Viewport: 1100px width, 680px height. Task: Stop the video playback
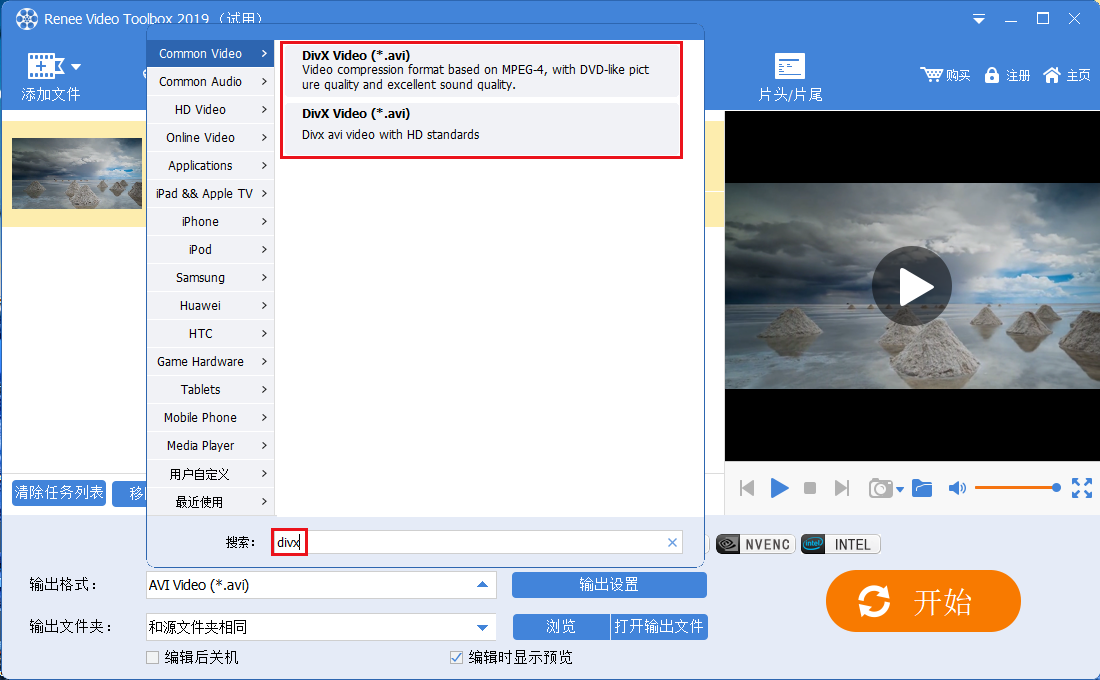(x=810, y=488)
